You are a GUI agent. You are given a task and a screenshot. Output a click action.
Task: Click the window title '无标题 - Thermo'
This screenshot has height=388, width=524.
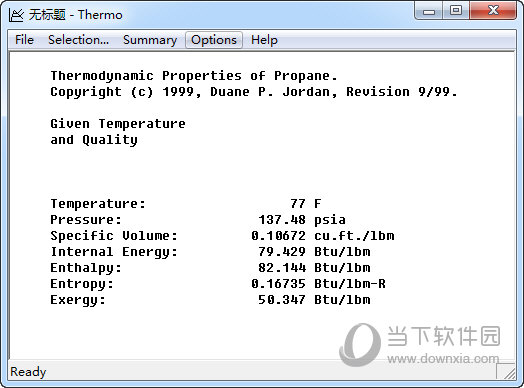pyautogui.click(x=76, y=15)
